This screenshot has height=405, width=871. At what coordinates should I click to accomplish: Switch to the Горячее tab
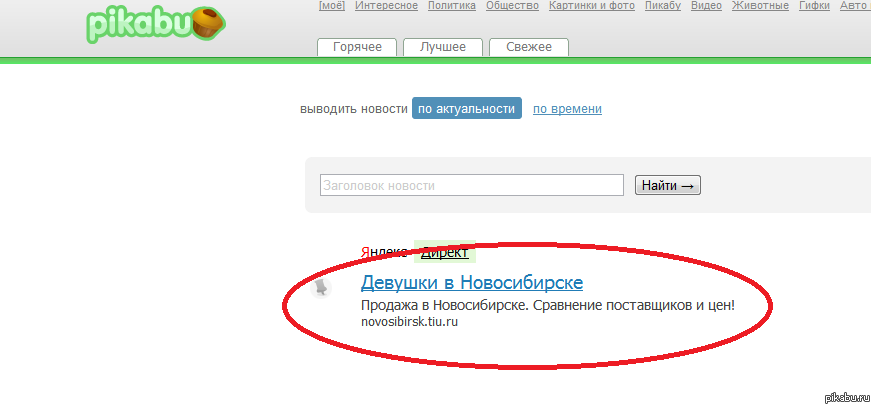357,47
